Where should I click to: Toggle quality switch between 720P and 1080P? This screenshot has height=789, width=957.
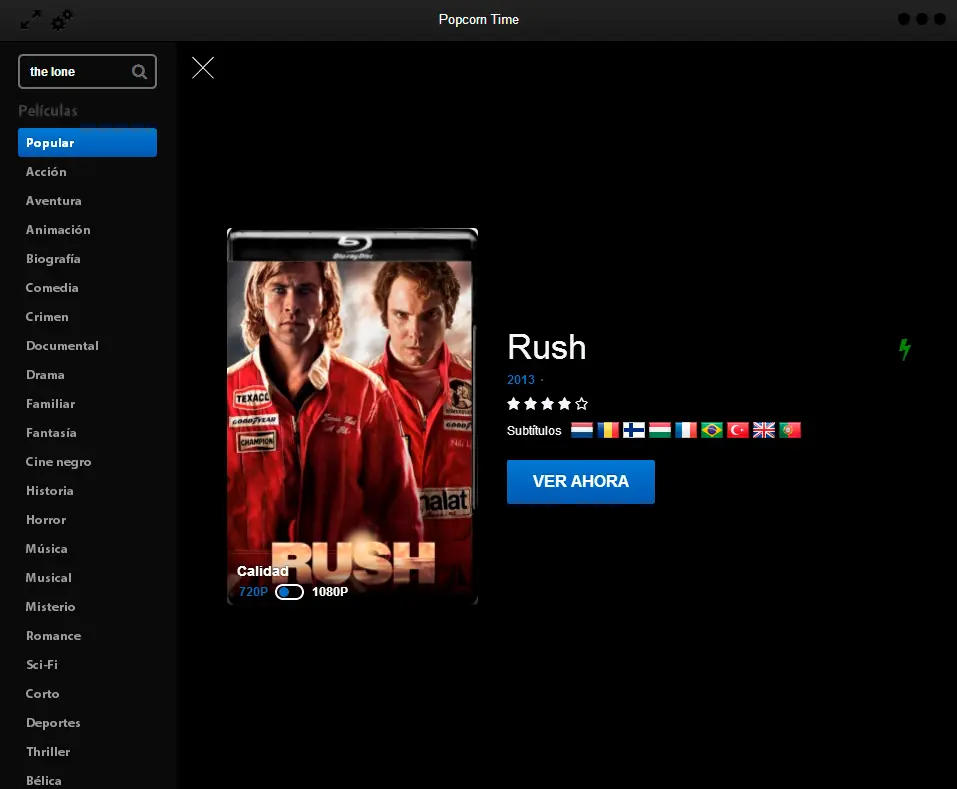click(289, 592)
